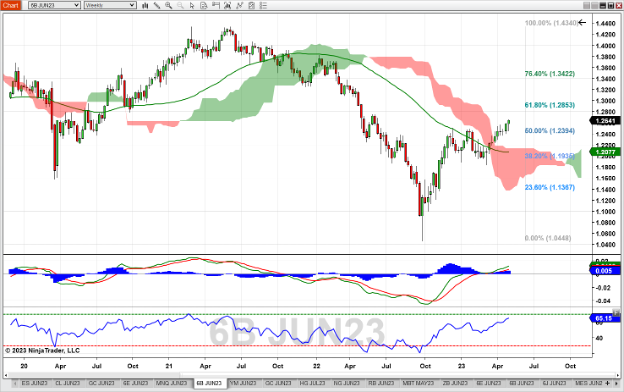Open the Data Series icon
Screen dimensions: 624x392
click(x=204, y=5)
